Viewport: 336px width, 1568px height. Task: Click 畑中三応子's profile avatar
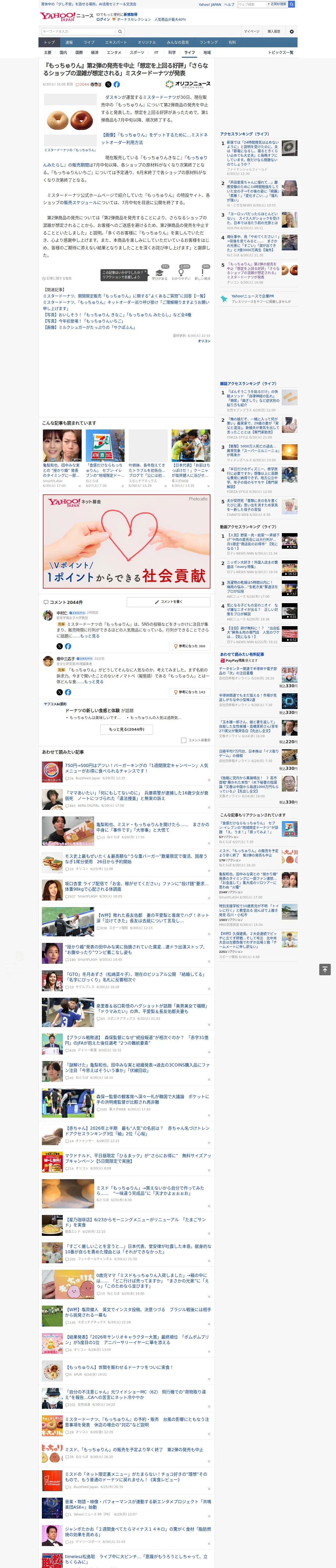pyautogui.click(x=48, y=661)
